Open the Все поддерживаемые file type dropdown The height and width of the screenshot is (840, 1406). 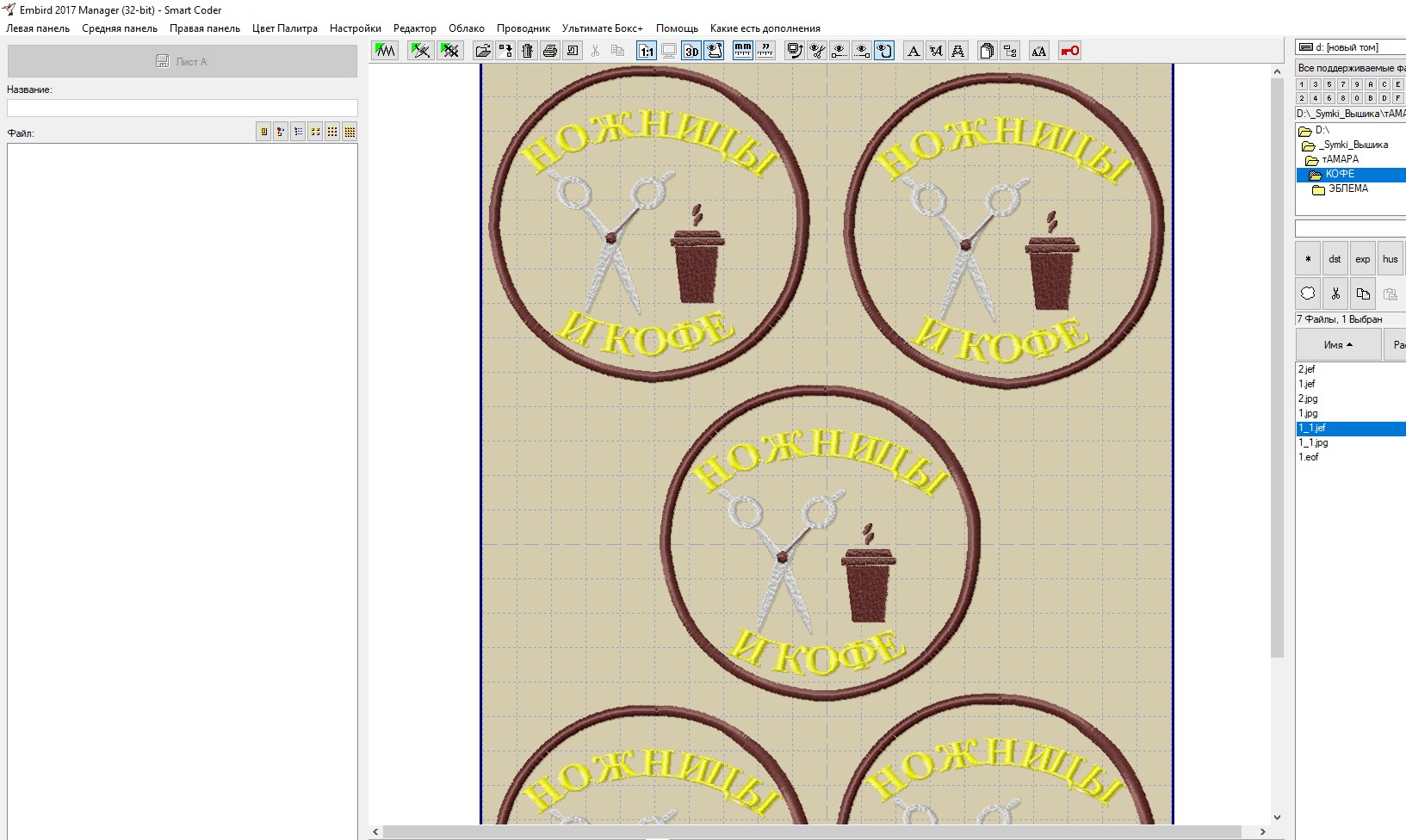point(1351,68)
